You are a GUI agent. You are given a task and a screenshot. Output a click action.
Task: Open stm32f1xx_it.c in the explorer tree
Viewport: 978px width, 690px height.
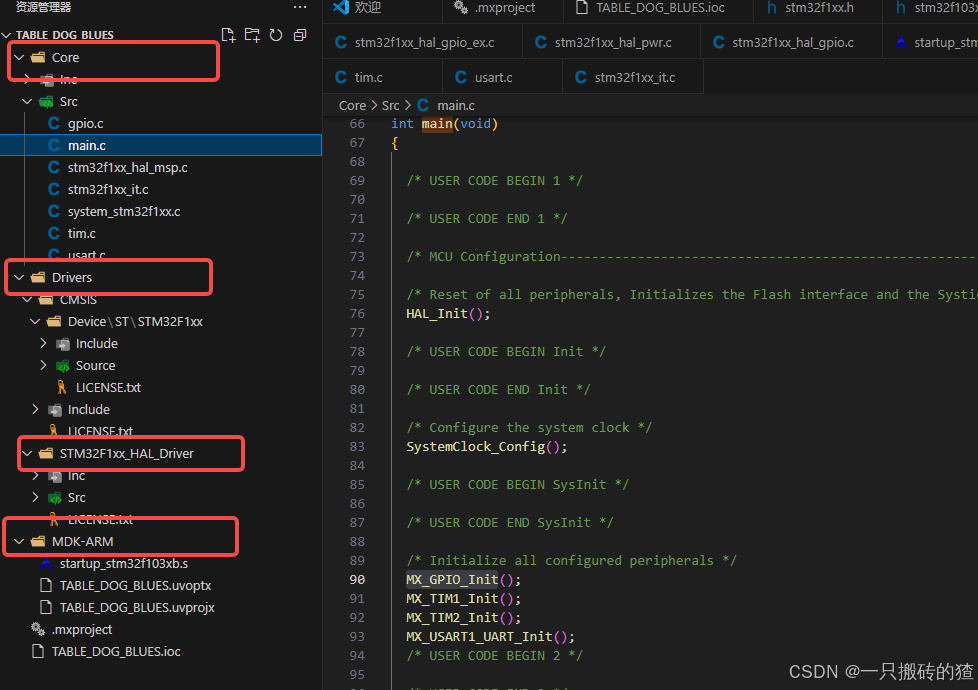tap(108, 189)
